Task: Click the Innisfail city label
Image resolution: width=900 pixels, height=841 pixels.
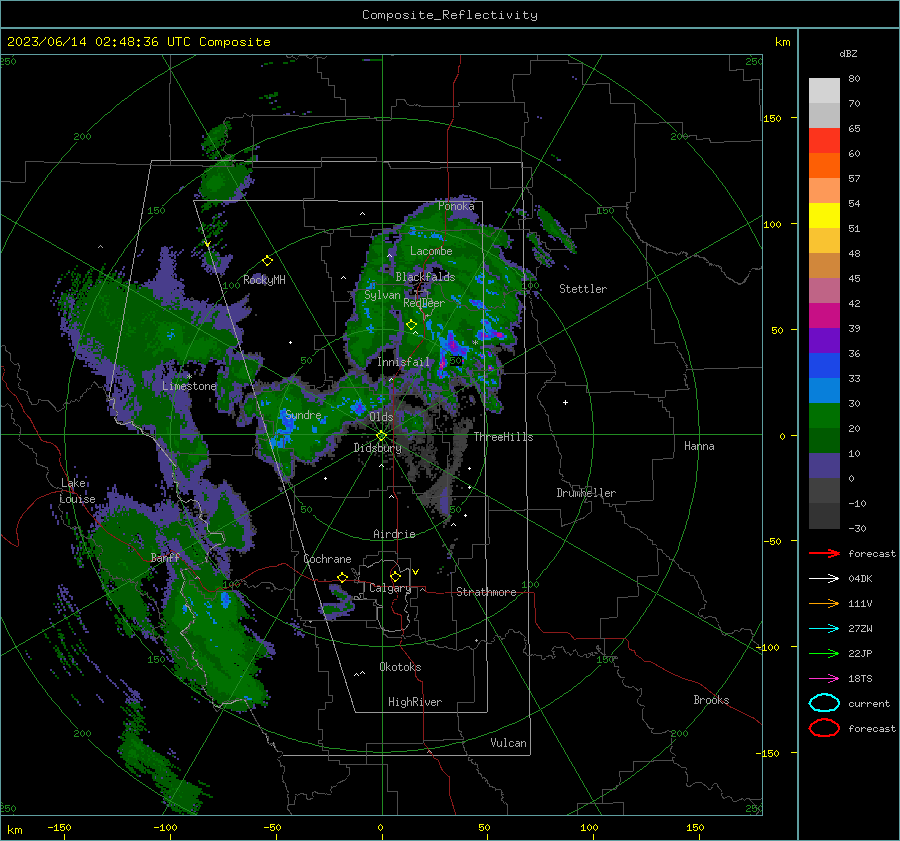Action: pos(403,362)
